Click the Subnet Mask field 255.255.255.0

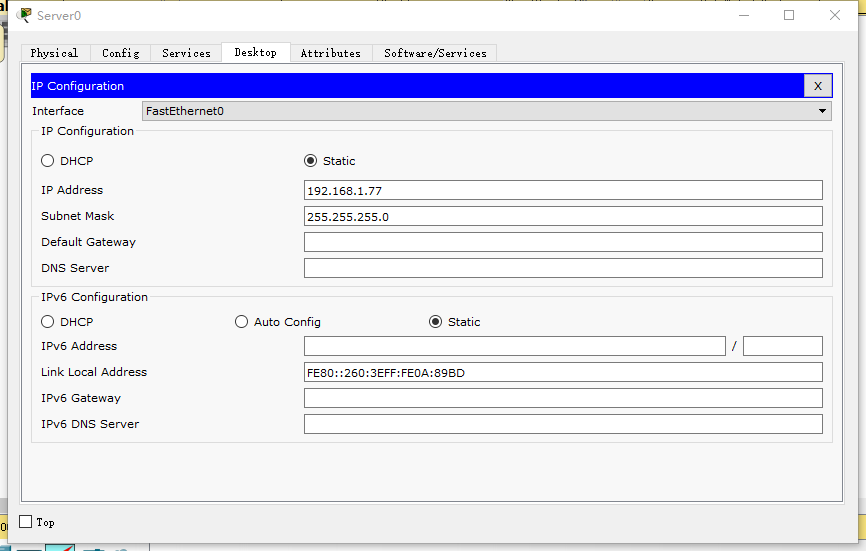tap(563, 216)
